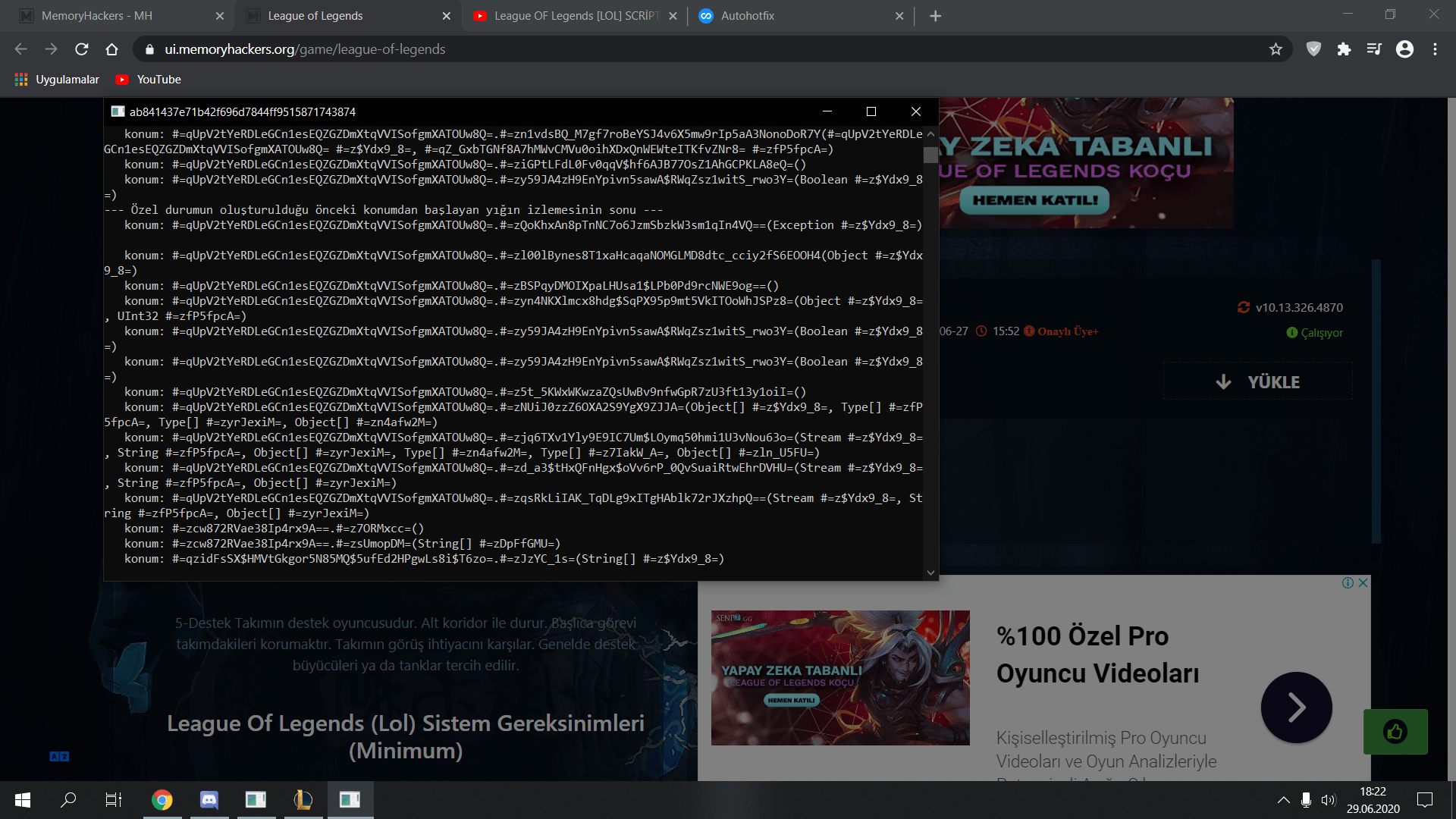Open a new browser tab

tap(935, 16)
